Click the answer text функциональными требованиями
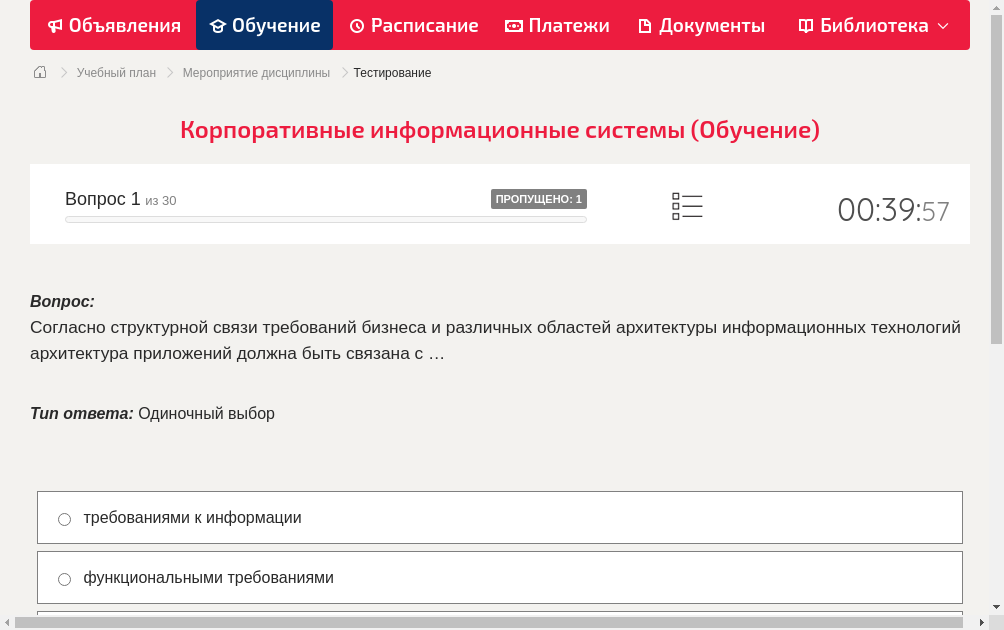Image resolution: width=1004 pixels, height=630 pixels. 208,578
